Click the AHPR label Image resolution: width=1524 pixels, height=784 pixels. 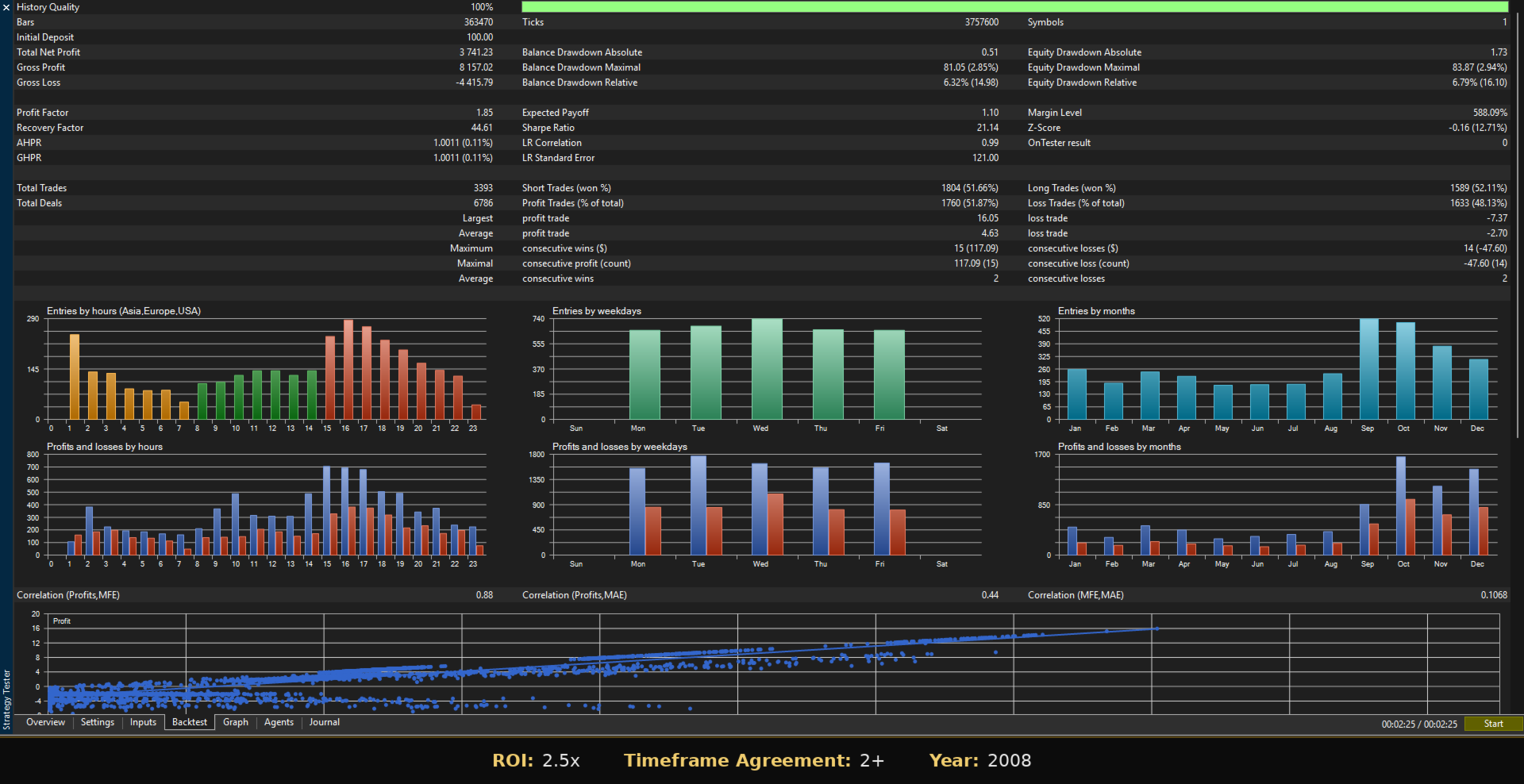tap(29, 143)
